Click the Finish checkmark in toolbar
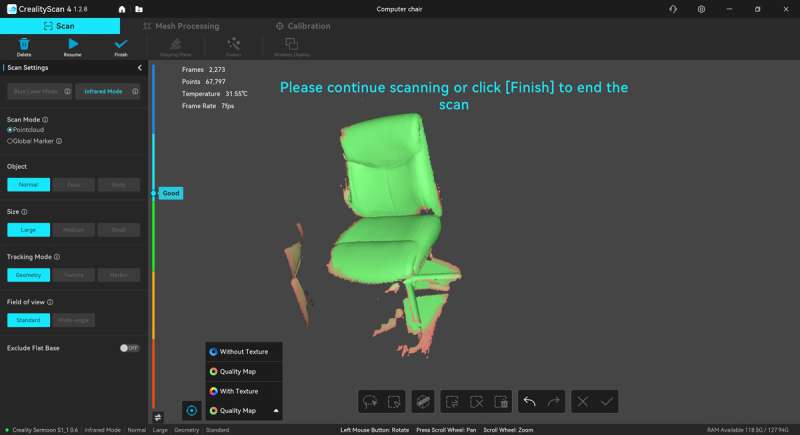 tap(121, 44)
